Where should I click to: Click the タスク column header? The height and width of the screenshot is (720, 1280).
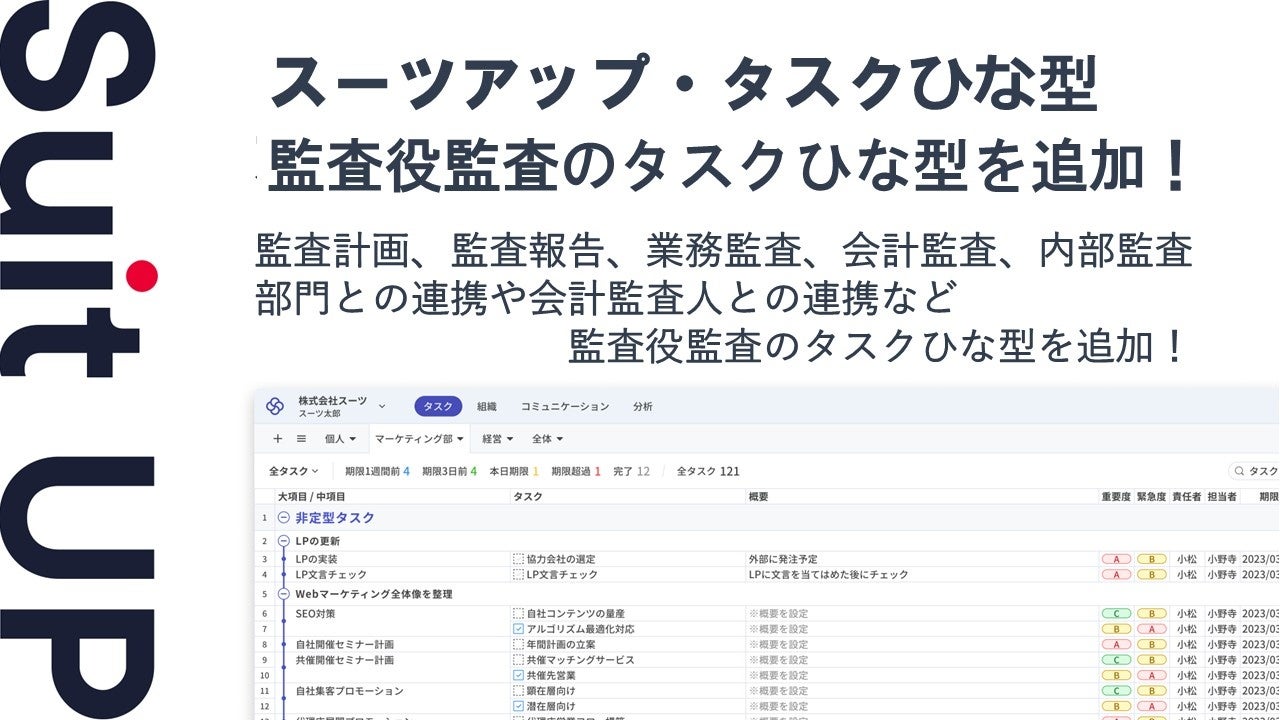point(528,497)
